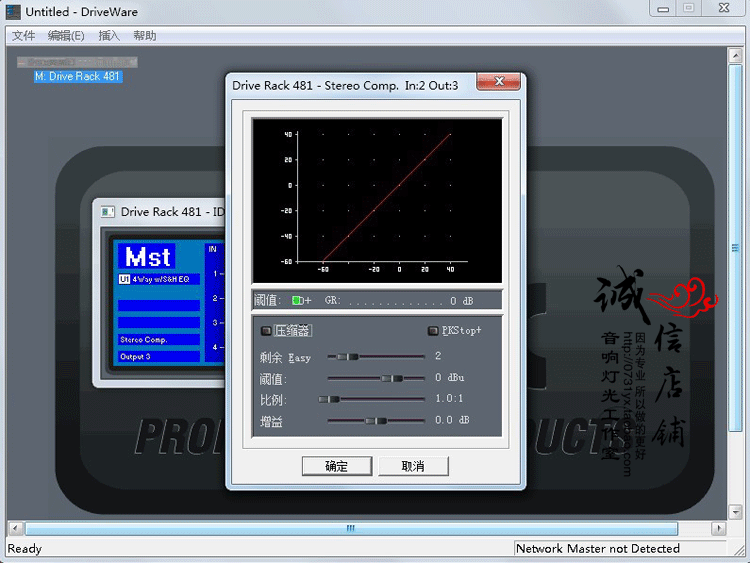Click the compressor curve graph
Image resolution: width=750 pixels, height=563 pixels.
pos(377,200)
